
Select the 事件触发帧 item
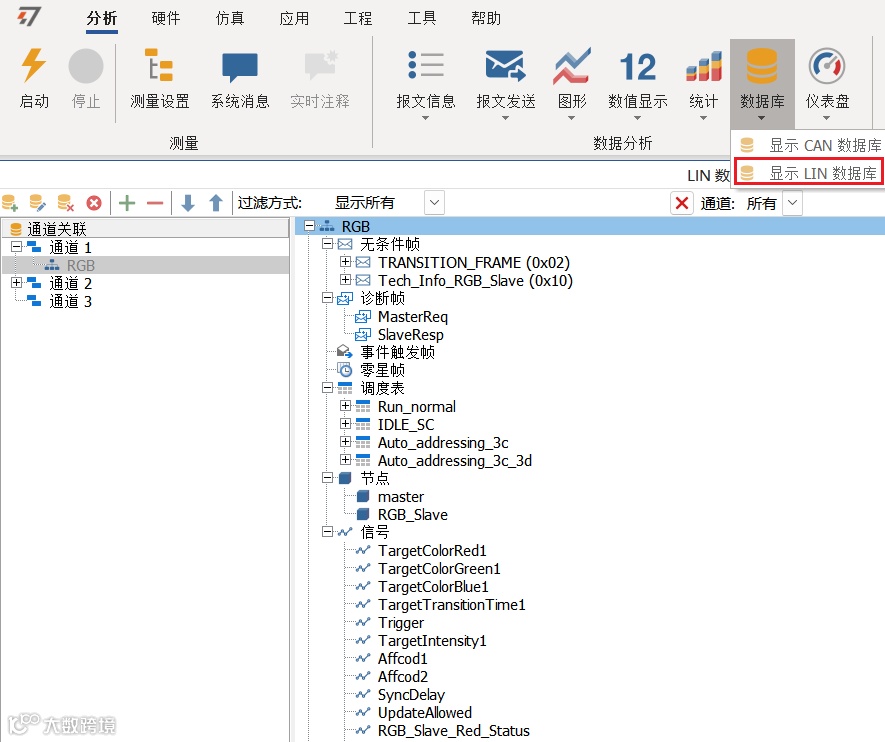coord(397,352)
